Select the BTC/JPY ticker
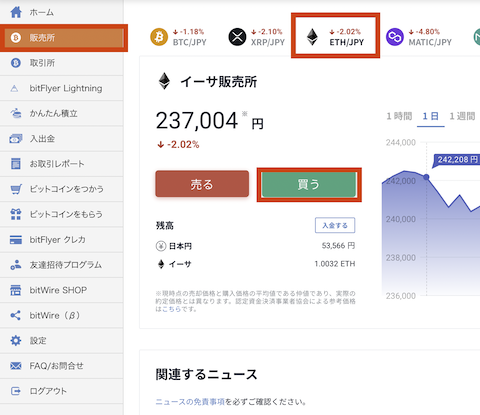Image resolution: width=480 pixels, height=415 pixels. point(178,37)
